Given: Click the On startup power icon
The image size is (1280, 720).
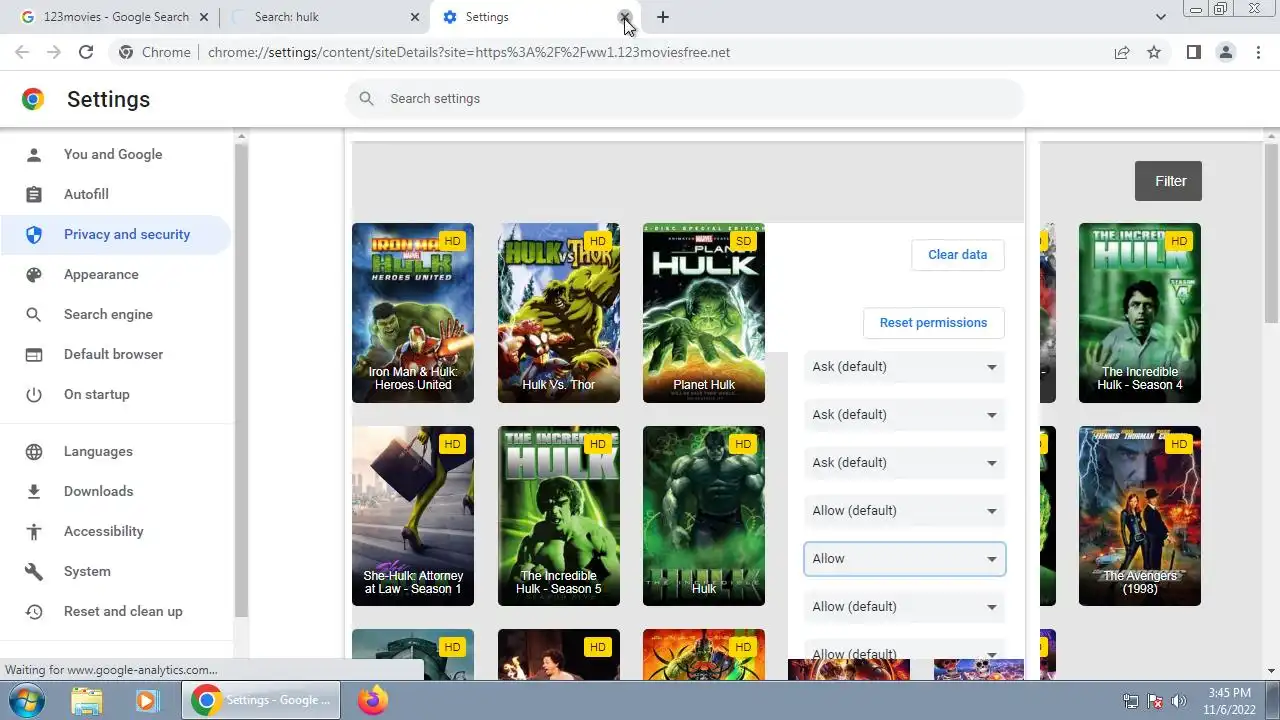Looking at the screenshot, I should coord(34,394).
